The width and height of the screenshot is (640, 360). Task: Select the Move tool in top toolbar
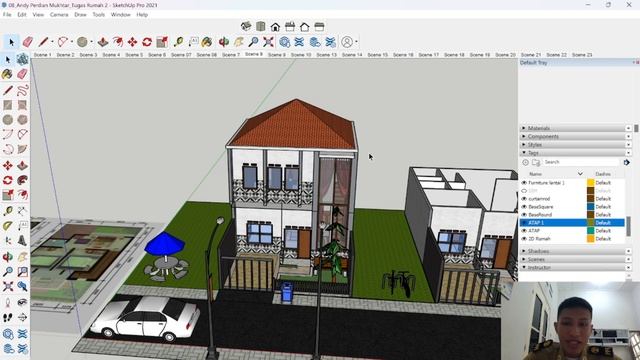coord(132,42)
